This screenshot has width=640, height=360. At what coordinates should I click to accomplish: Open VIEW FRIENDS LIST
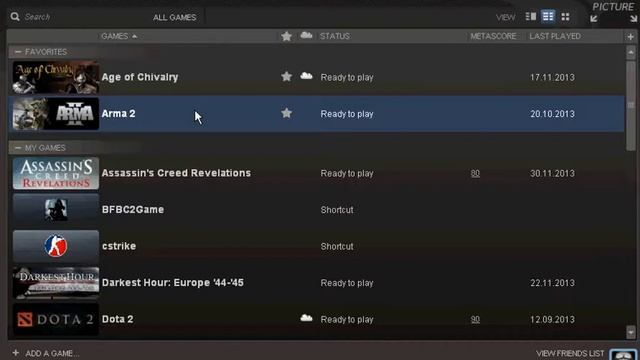click(570, 353)
